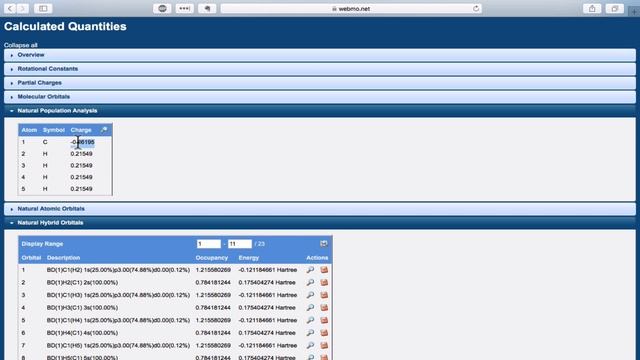The height and width of the screenshot is (360, 640).
Task: Open movie icon for orbital 5
Action: (x=324, y=320)
